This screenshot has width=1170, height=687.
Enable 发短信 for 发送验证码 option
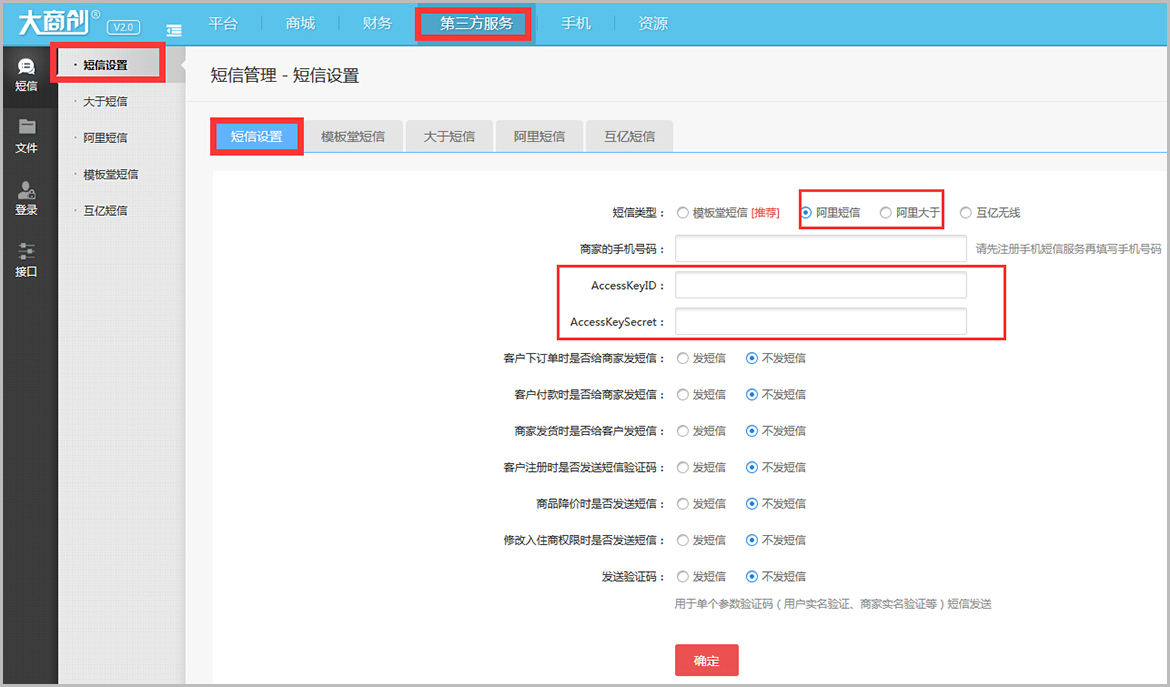pyautogui.click(x=683, y=576)
